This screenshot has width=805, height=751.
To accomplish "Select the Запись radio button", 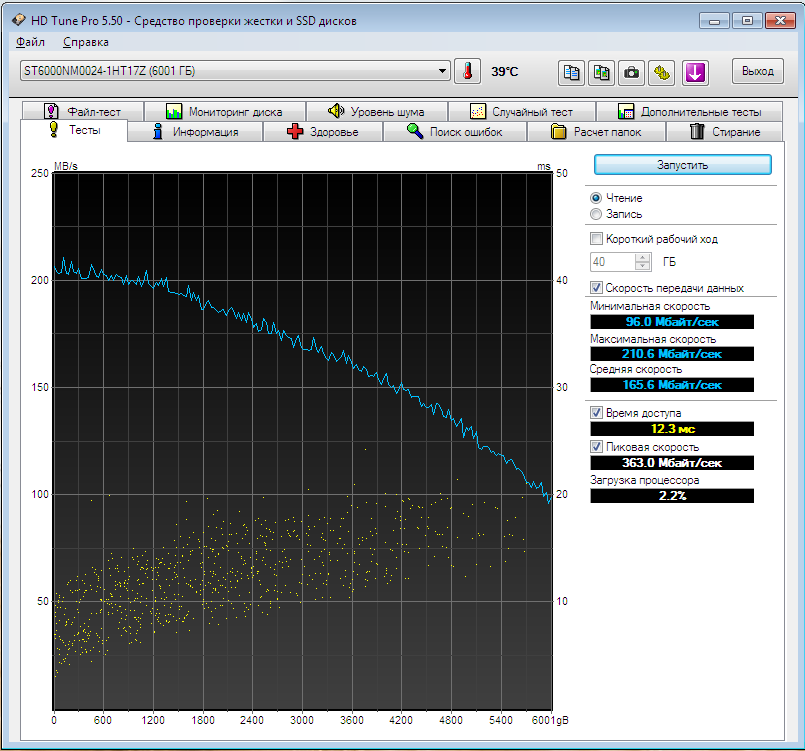I will (597, 214).
